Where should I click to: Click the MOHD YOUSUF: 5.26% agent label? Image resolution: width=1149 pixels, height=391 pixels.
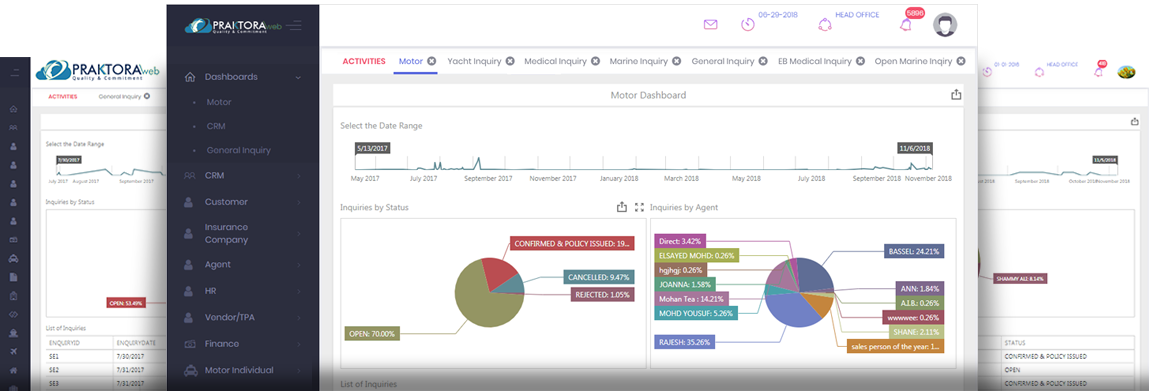click(x=695, y=313)
